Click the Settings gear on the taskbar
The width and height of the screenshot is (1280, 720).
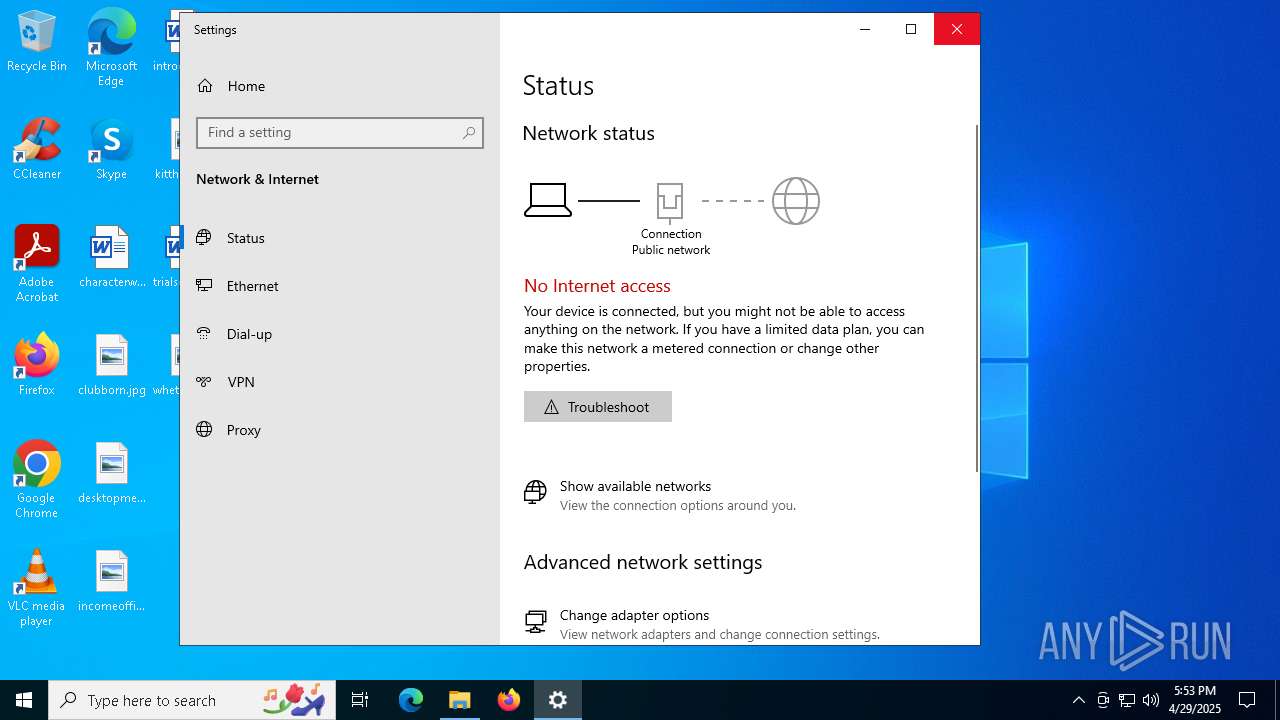pos(558,700)
